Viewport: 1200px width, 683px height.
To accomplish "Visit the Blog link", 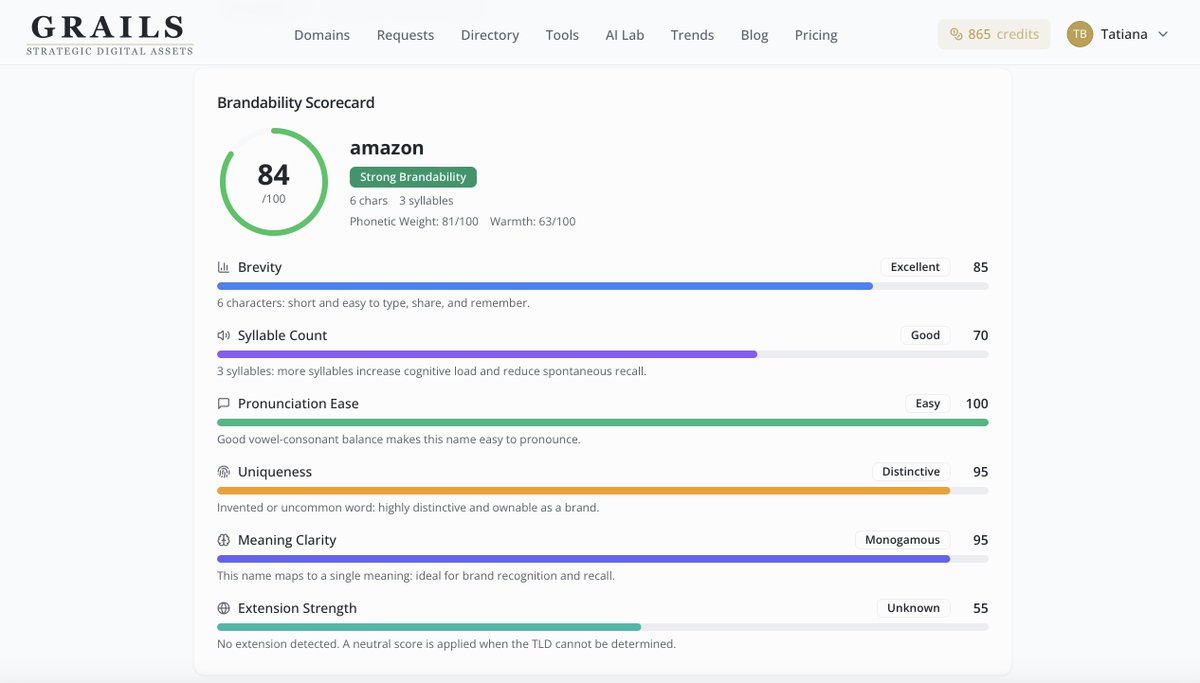I will click(x=755, y=35).
